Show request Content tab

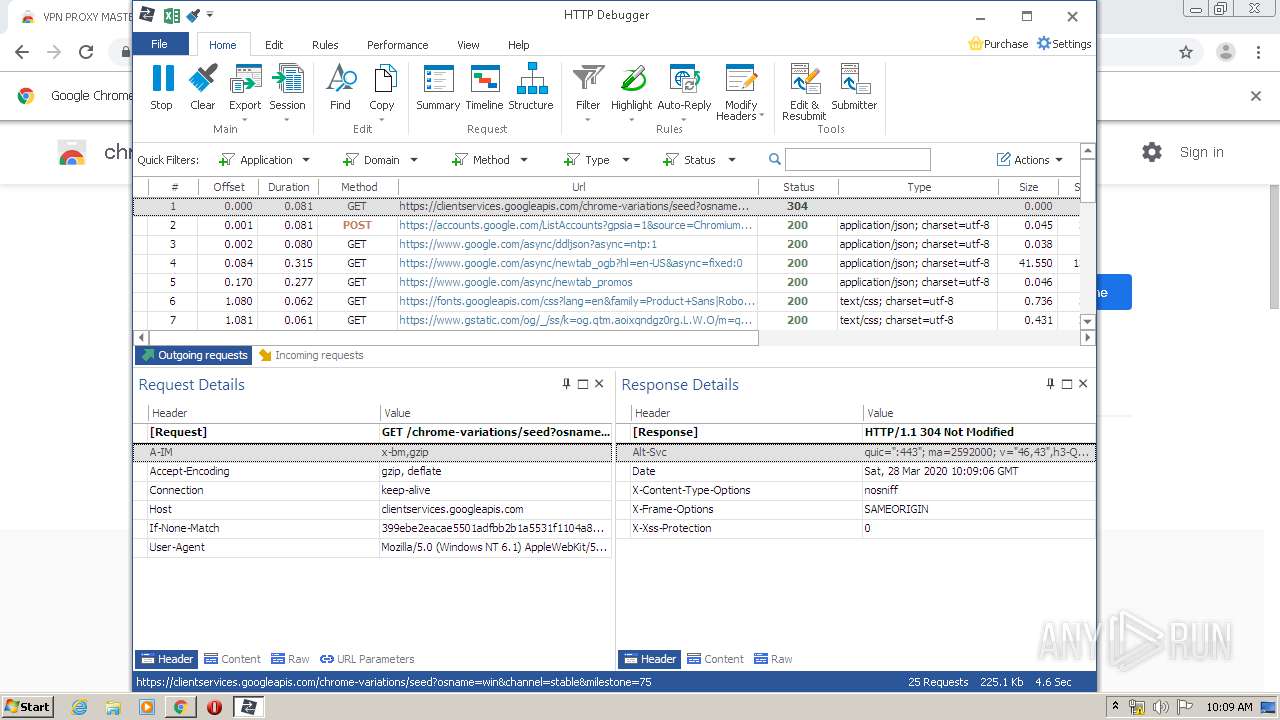pos(232,659)
